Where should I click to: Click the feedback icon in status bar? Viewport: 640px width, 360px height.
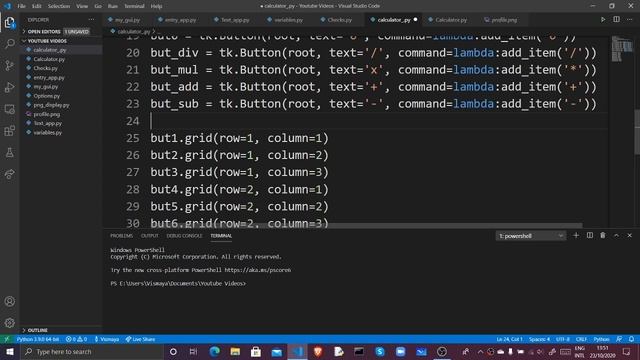click(x=619, y=339)
